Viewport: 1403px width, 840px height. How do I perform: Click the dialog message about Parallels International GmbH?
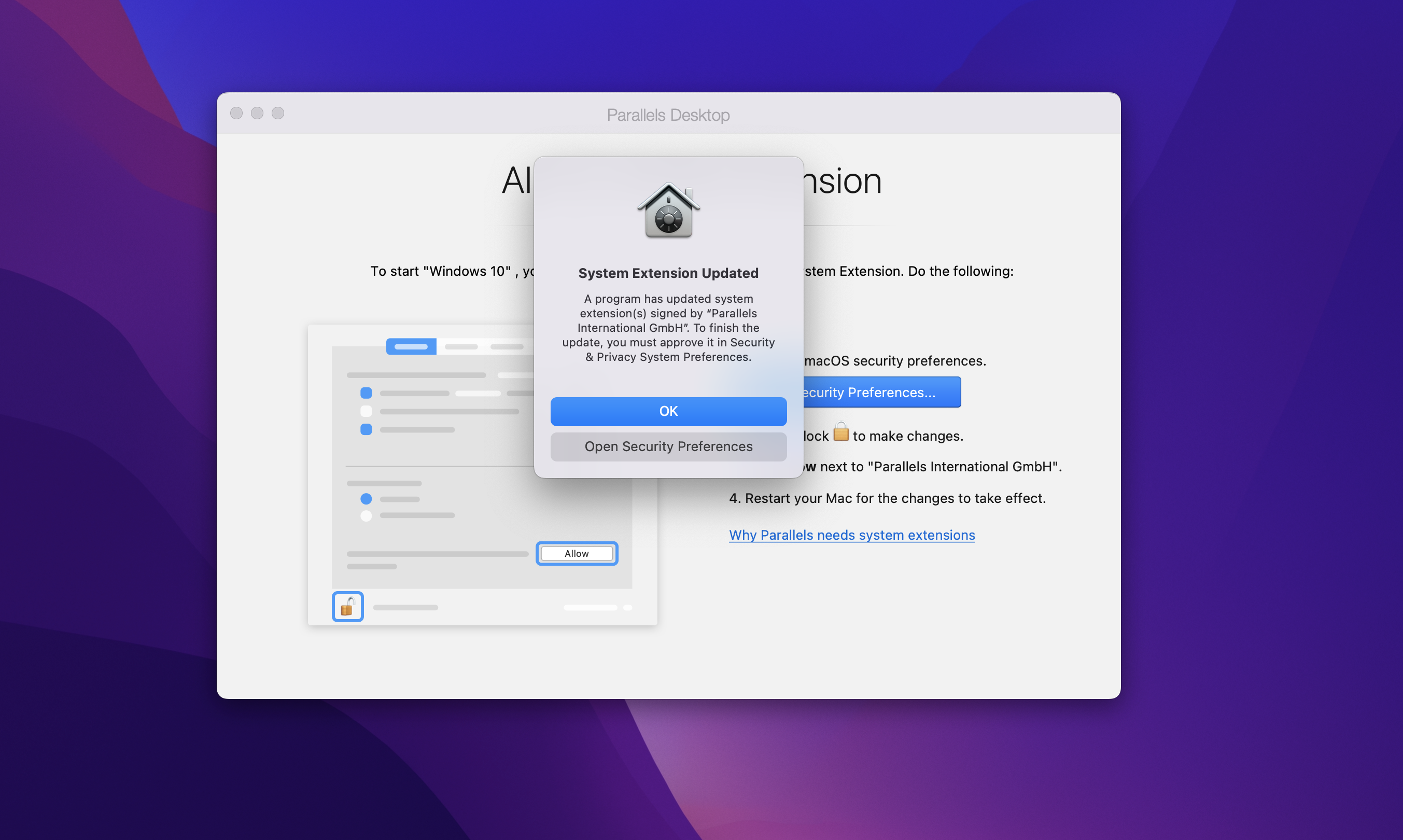coord(668,328)
